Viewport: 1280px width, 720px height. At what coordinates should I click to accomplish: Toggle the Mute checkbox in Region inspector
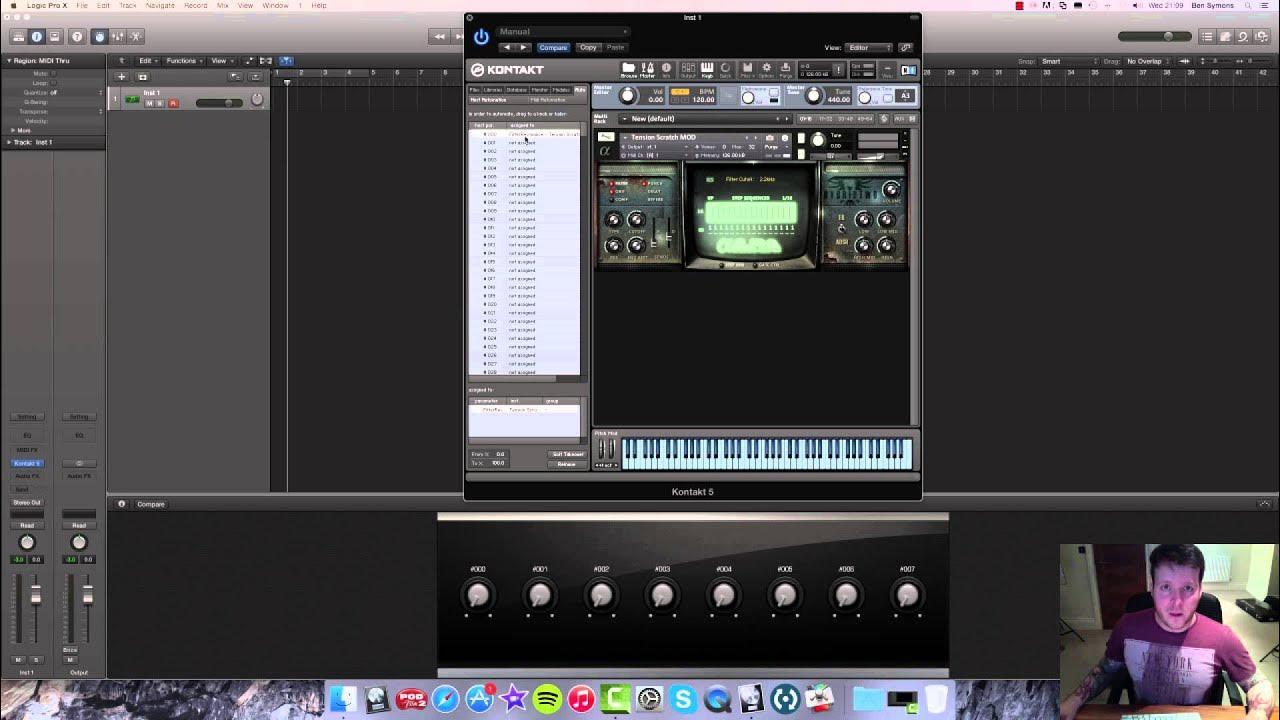pyautogui.click(x=53, y=74)
